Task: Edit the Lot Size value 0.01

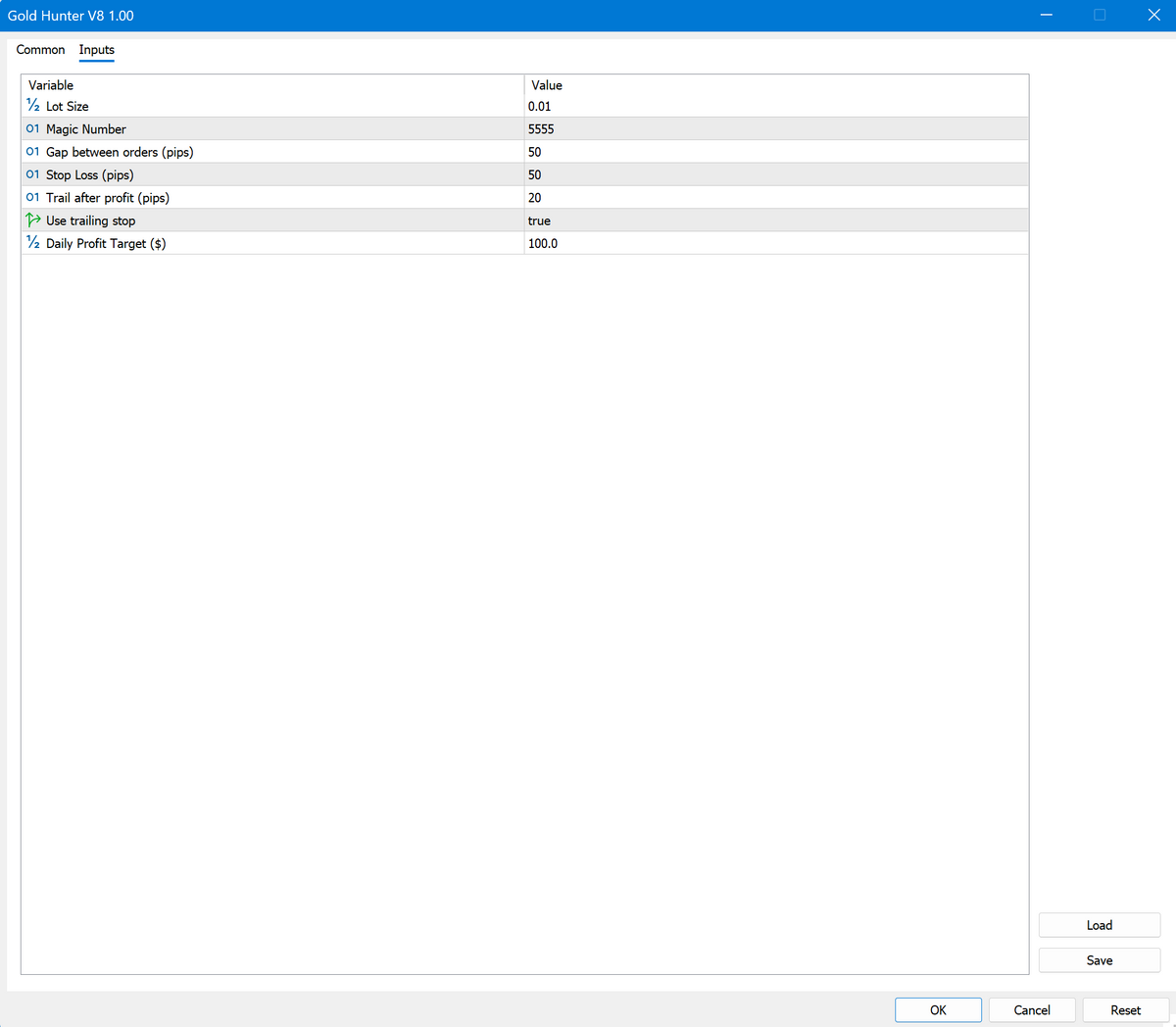Action: tap(540, 106)
